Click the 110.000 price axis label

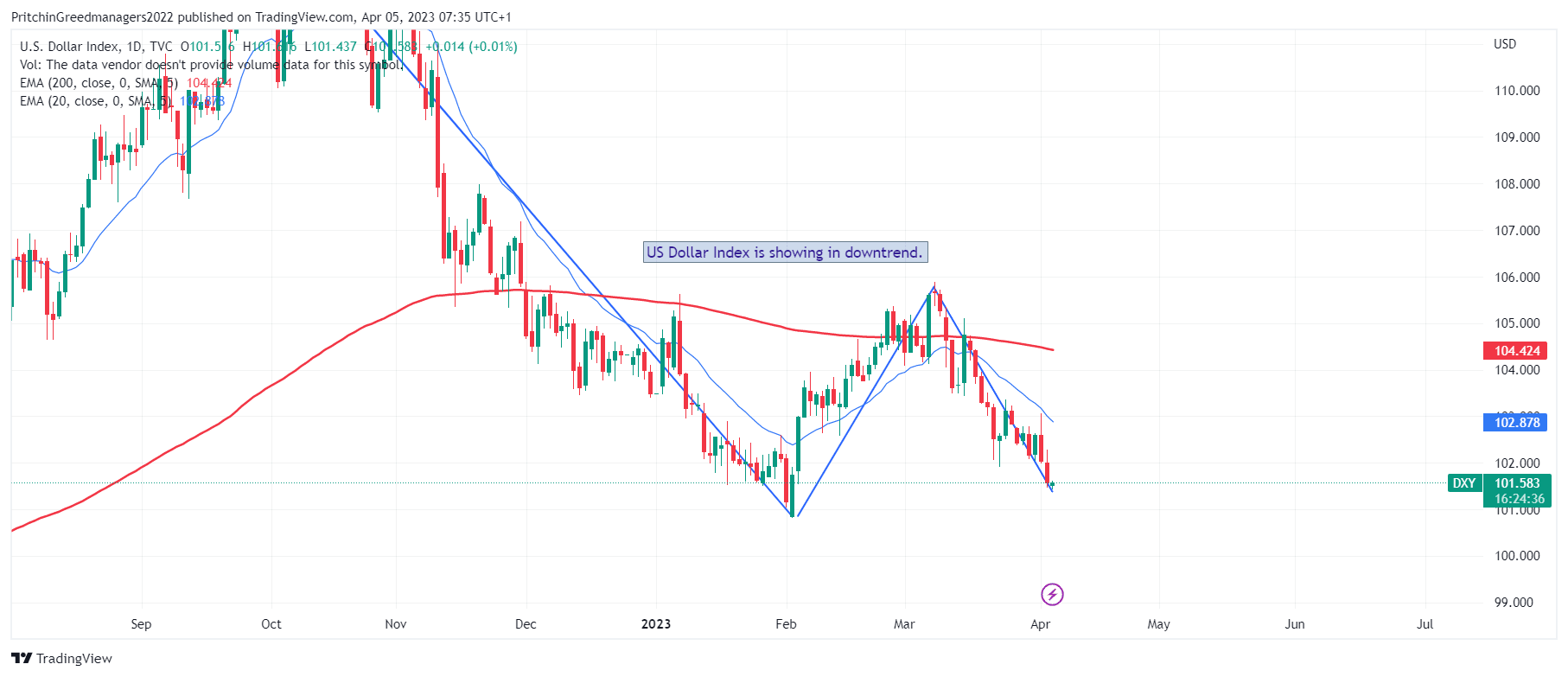click(1517, 91)
